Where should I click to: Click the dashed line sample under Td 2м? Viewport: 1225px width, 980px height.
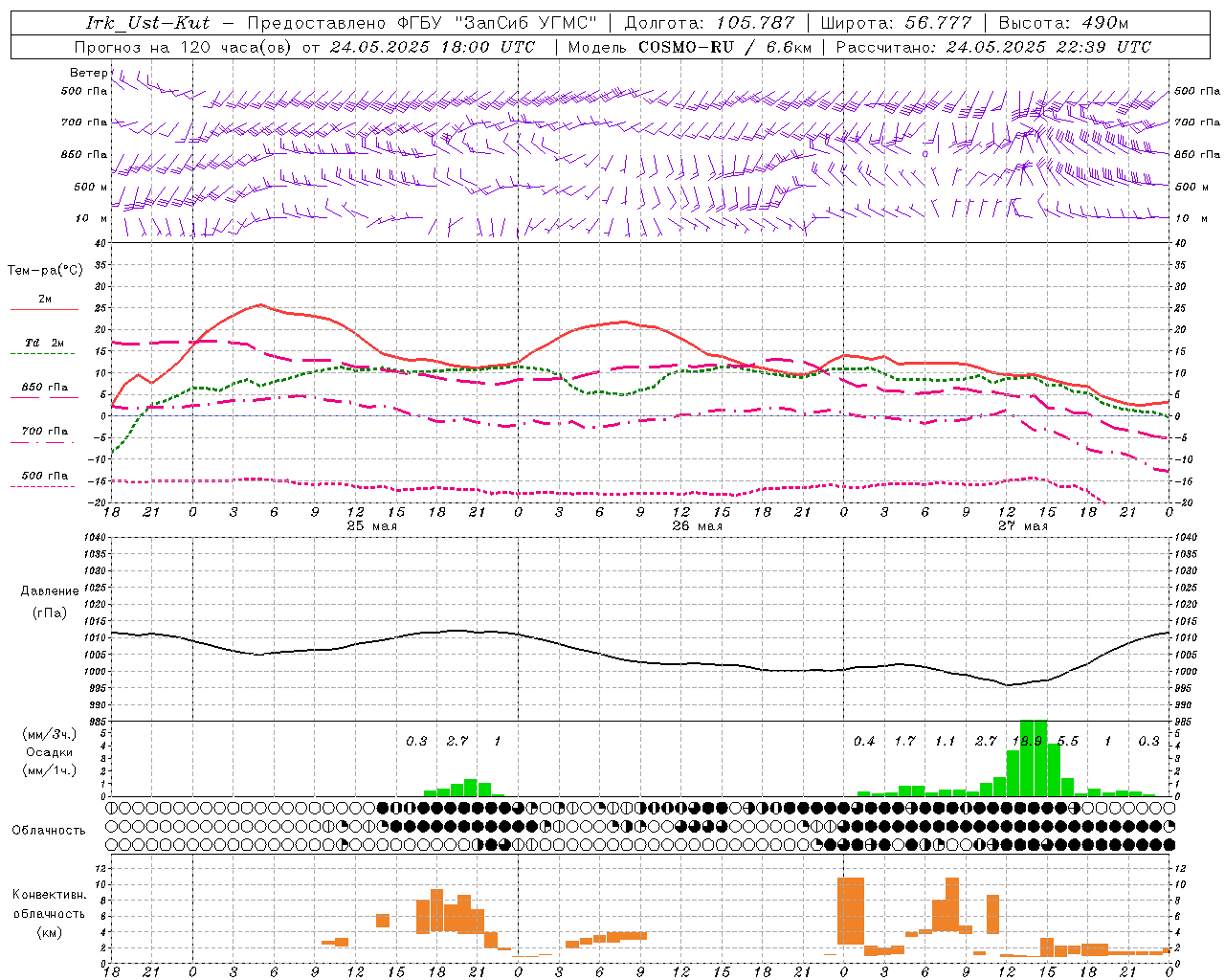coord(44,354)
